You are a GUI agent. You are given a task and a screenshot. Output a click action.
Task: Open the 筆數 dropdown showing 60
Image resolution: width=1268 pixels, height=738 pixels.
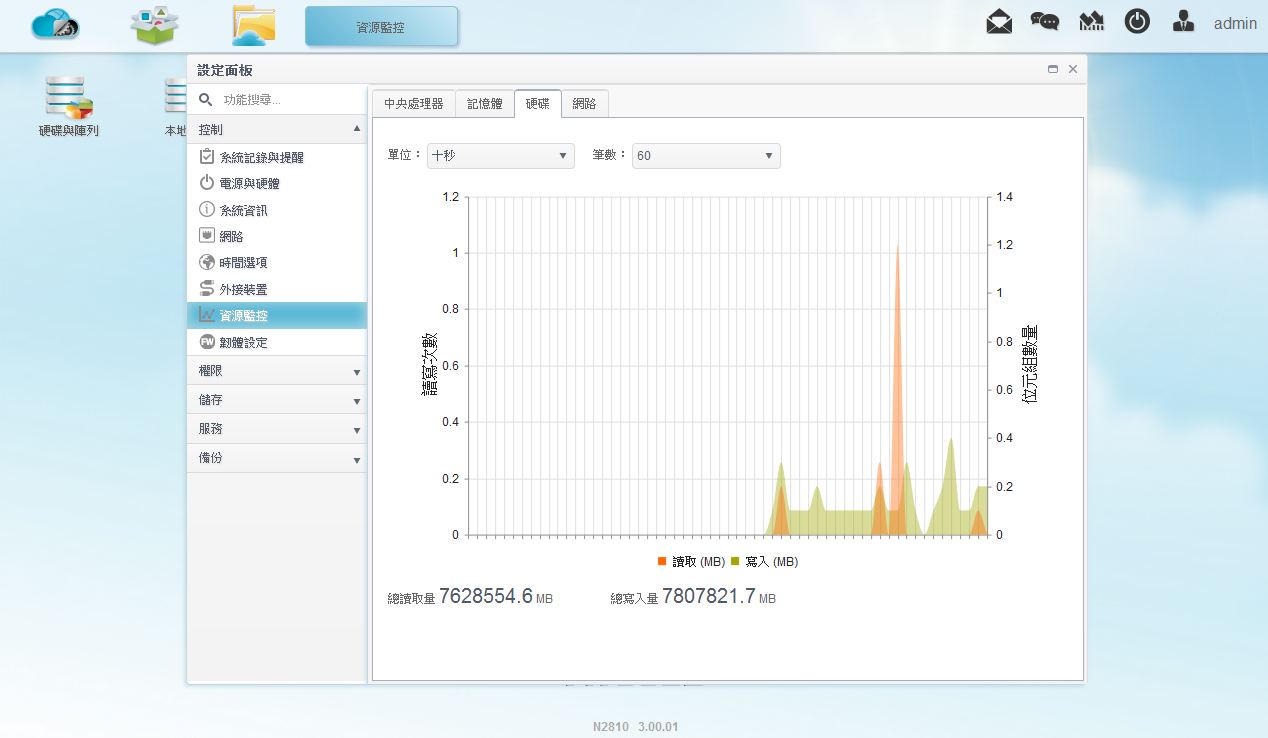pos(706,156)
